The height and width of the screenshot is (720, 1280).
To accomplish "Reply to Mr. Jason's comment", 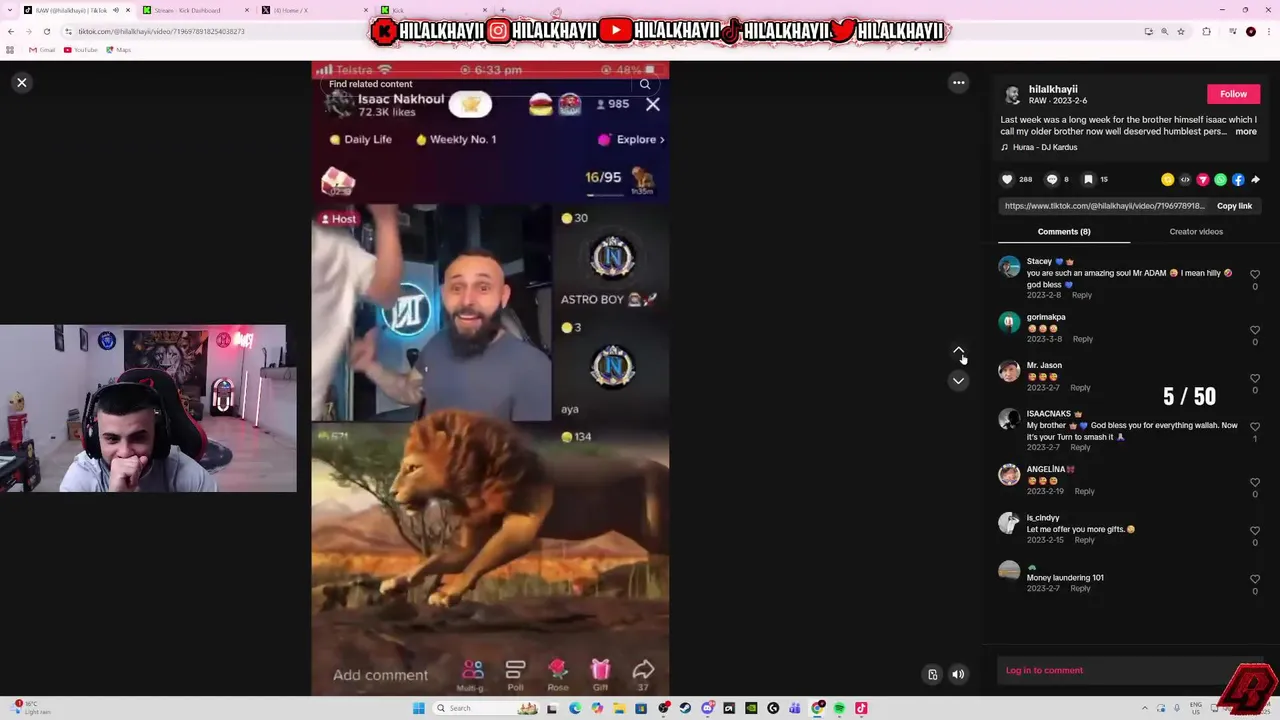I will pos(1080,388).
